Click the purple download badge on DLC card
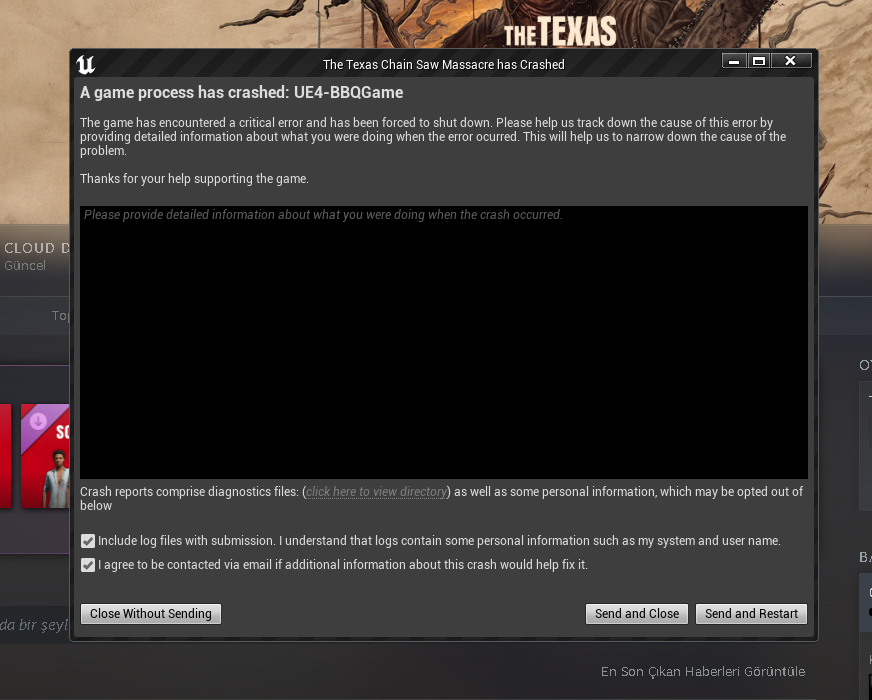This screenshot has height=700, width=872. click(38, 422)
